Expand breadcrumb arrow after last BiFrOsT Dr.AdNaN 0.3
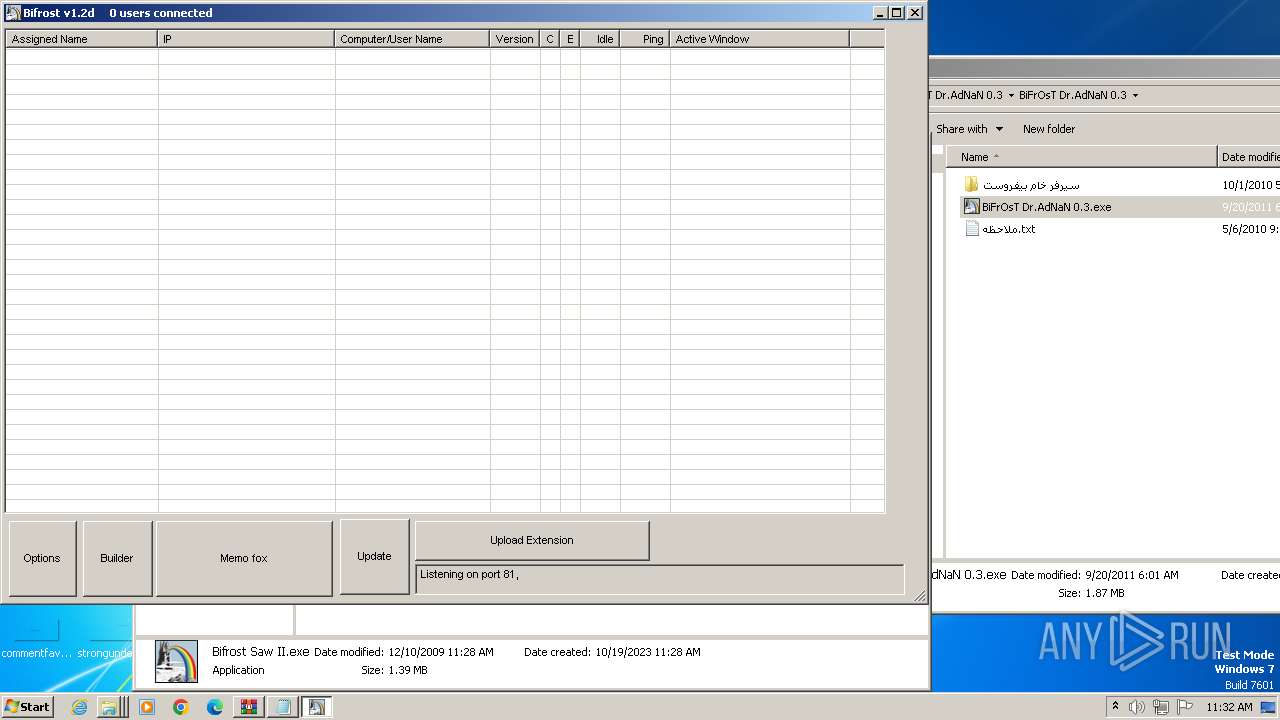 pyautogui.click(x=1135, y=96)
